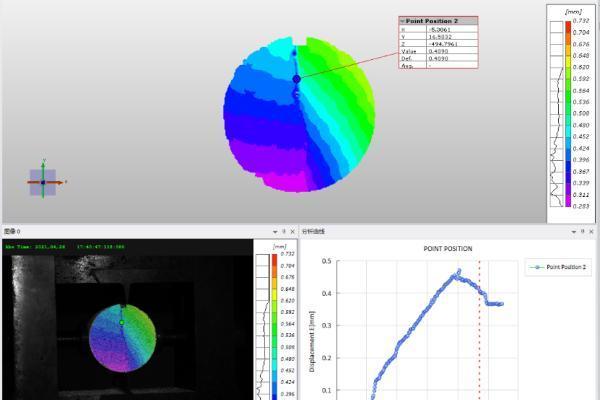
Task: Select the Value row in Point Position 2 box
Action: (x=439, y=51)
